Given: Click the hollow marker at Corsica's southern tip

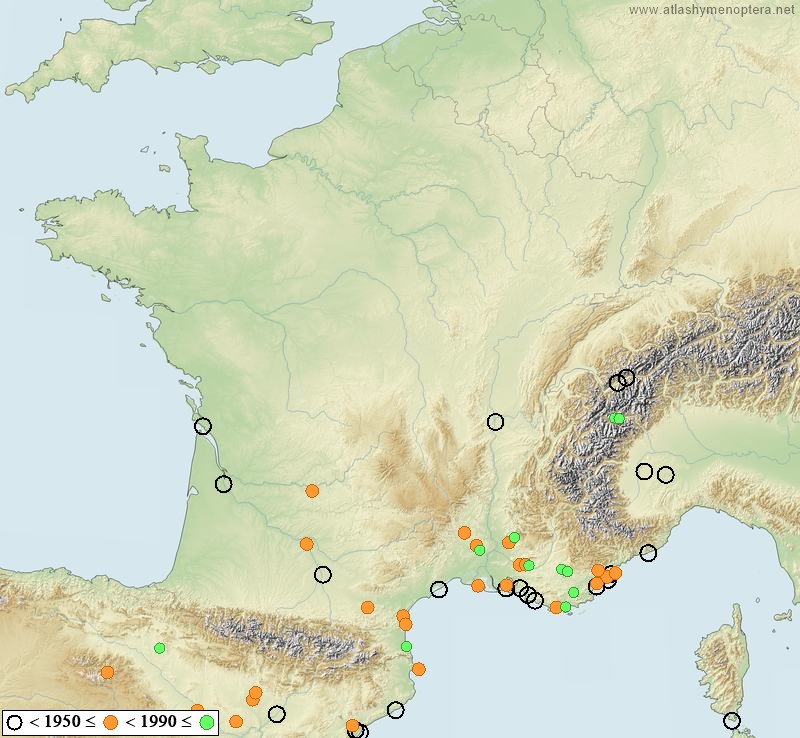Looking at the screenshot, I should click(x=732, y=721).
